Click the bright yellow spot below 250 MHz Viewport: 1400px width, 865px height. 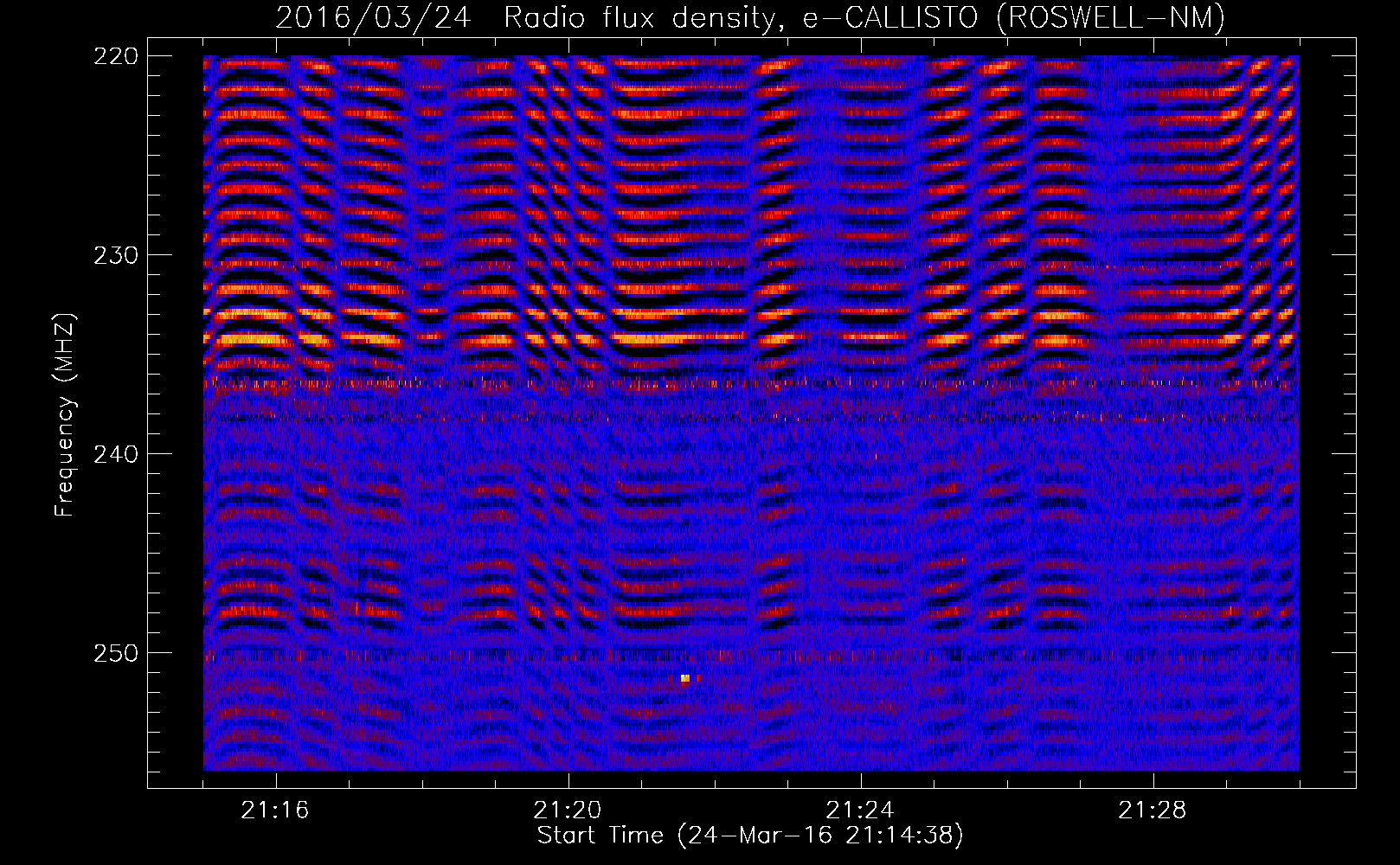click(x=685, y=678)
